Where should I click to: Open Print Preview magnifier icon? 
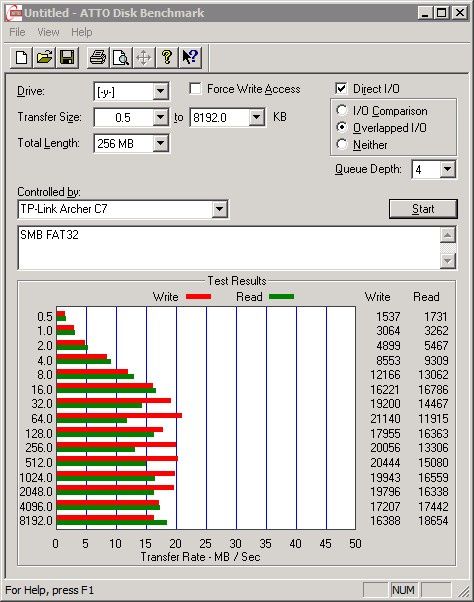coord(121,58)
